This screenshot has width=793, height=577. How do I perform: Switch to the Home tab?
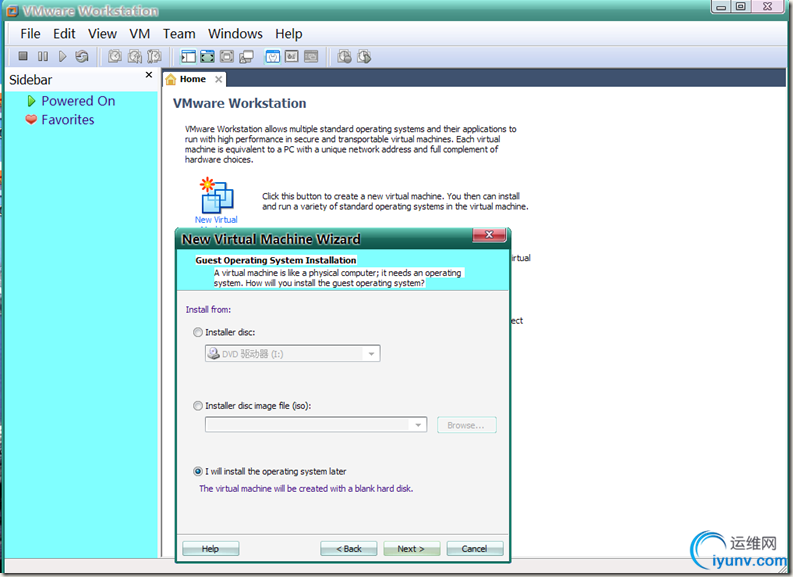[193, 79]
